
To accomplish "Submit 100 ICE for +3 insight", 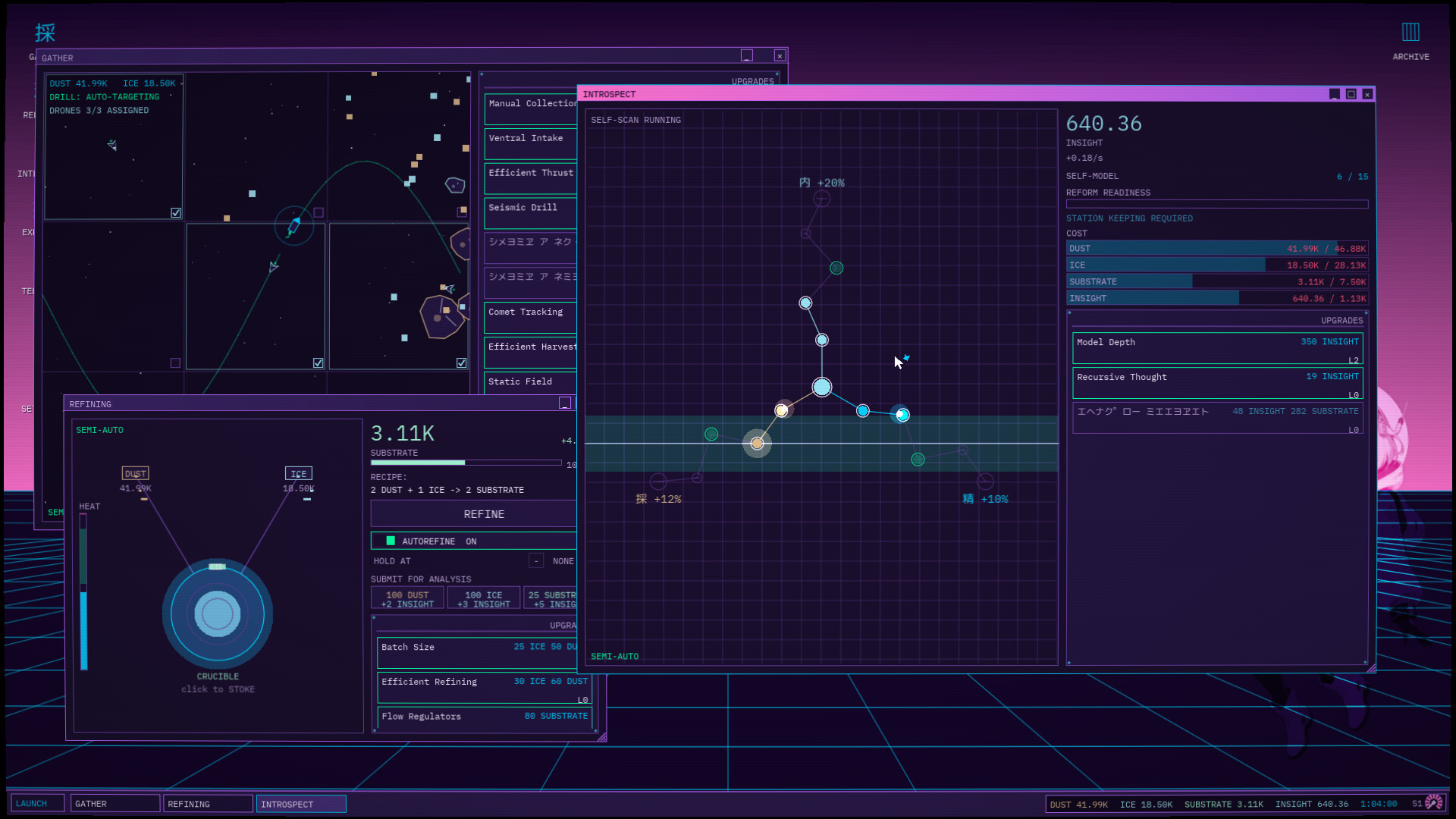I will pyautogui.click(x=484, y=599).
